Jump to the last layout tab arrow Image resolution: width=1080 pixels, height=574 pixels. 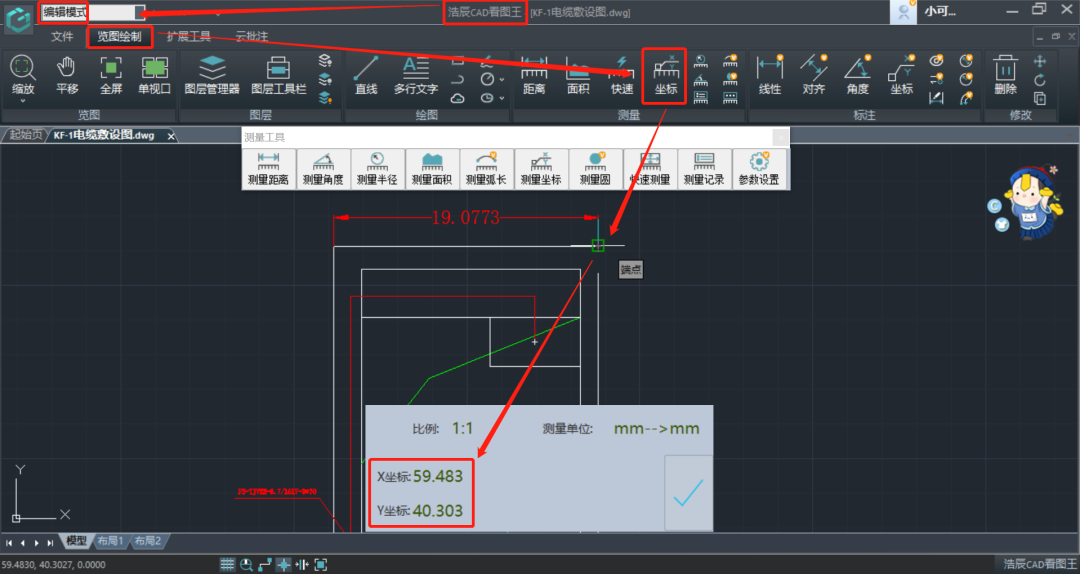[x=50, y=543]
